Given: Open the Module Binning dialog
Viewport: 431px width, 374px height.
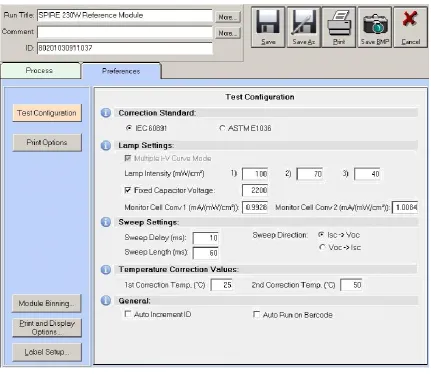Looking at the screenshot, I should point(46,303).
